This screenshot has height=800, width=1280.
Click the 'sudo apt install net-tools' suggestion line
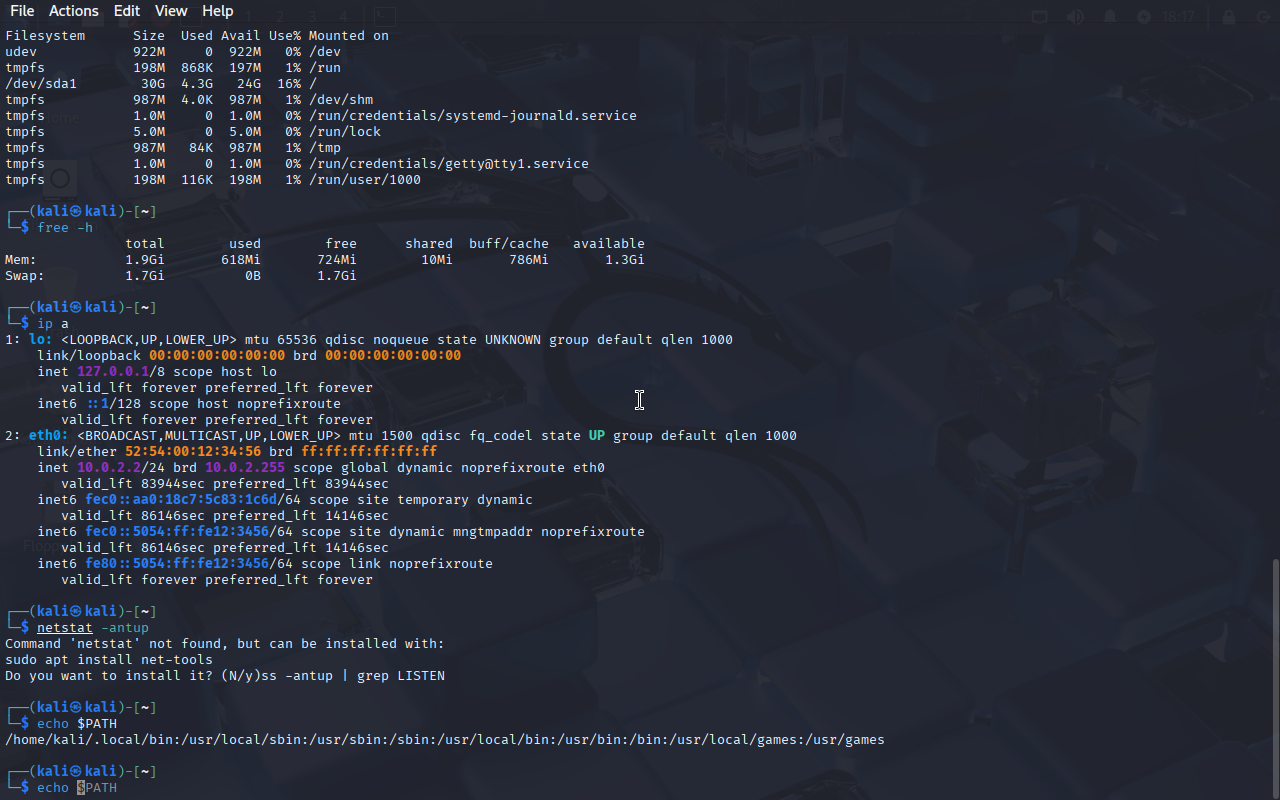109,660
